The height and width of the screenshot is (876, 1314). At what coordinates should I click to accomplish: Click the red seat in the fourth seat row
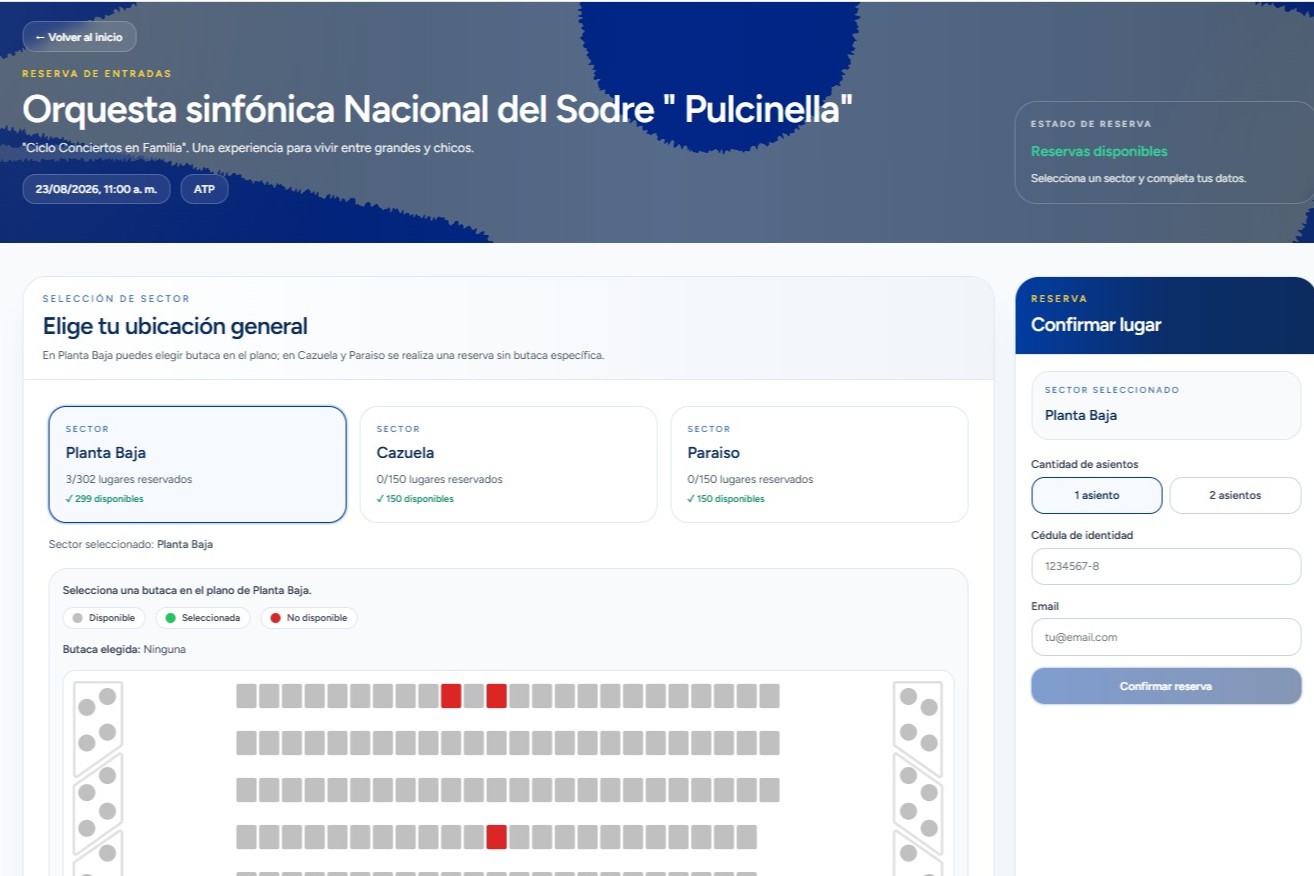(x=496, y=837)
